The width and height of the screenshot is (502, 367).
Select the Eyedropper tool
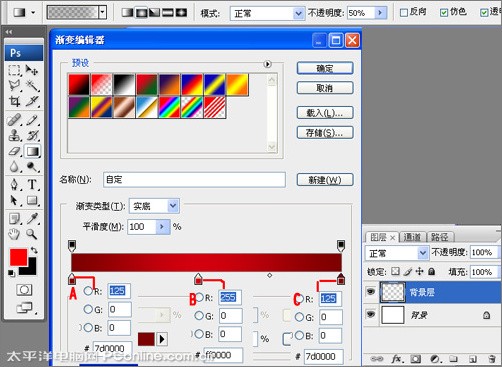(32, 219)
